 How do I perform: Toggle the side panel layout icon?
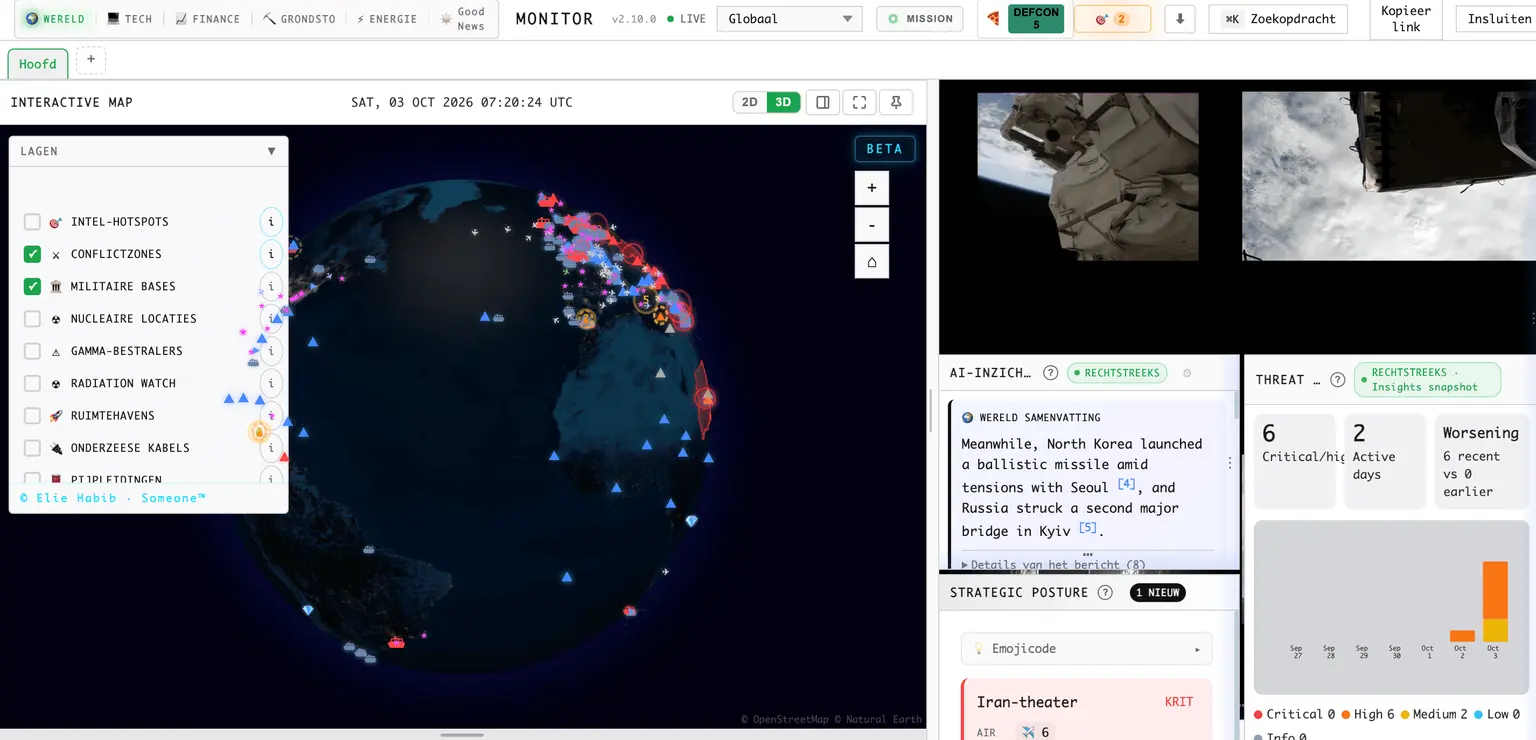(x=822, y=102)
